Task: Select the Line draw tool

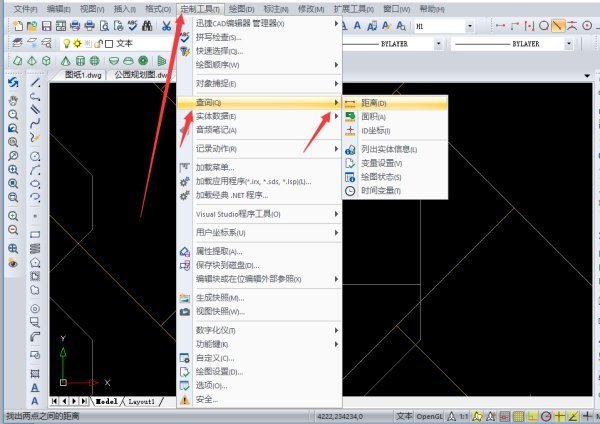Action: coord(35,82)
